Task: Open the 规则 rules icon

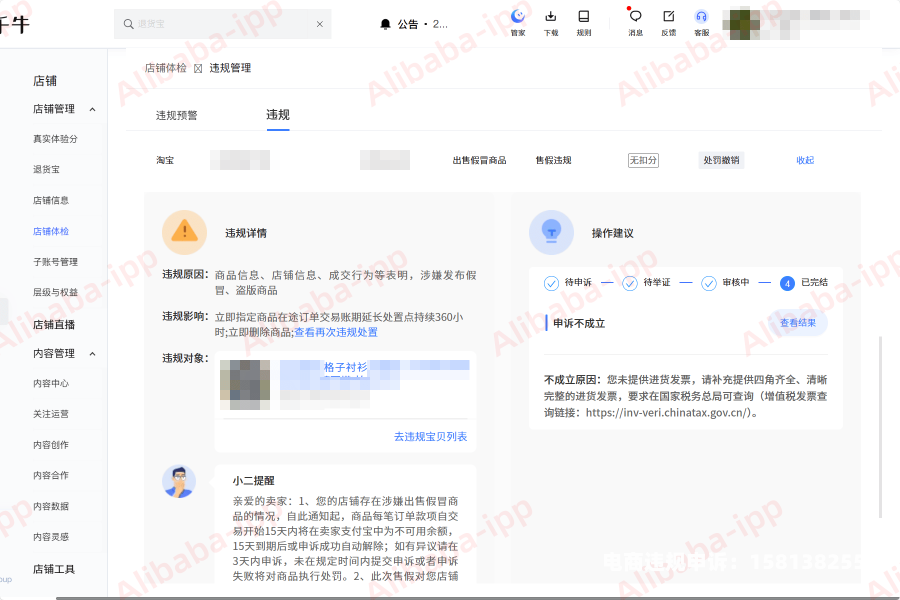Action: (584, 16)
